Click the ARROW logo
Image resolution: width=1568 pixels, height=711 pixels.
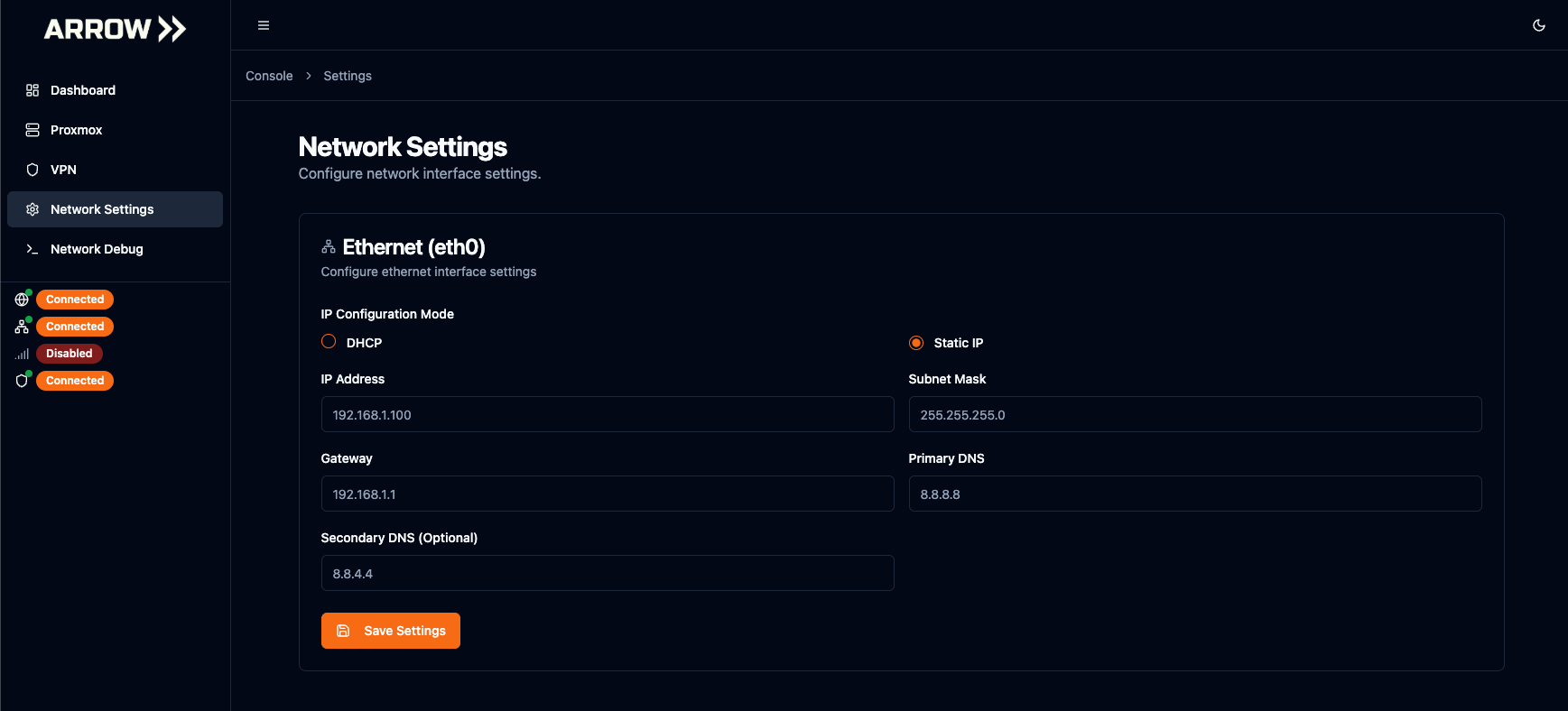(115, 29)
